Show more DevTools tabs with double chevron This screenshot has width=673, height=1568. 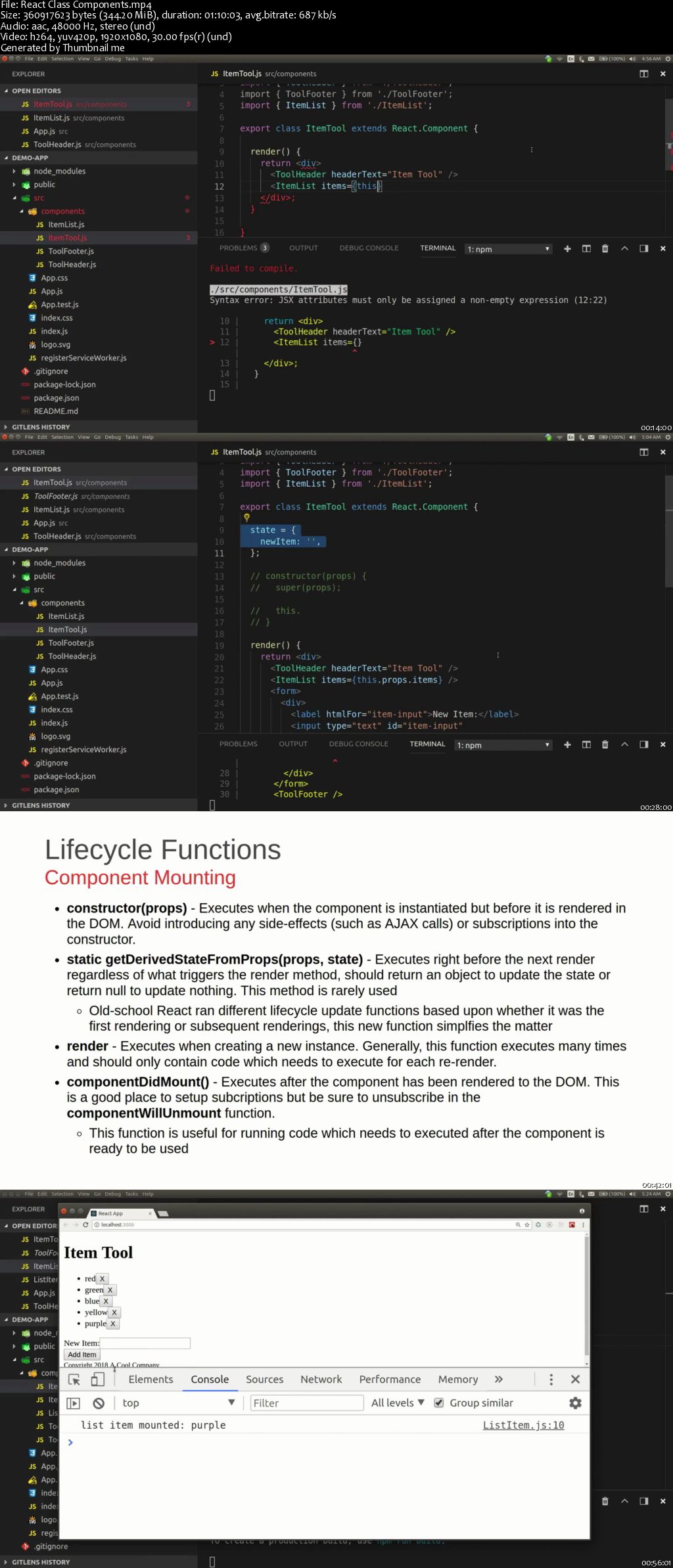499,1379
